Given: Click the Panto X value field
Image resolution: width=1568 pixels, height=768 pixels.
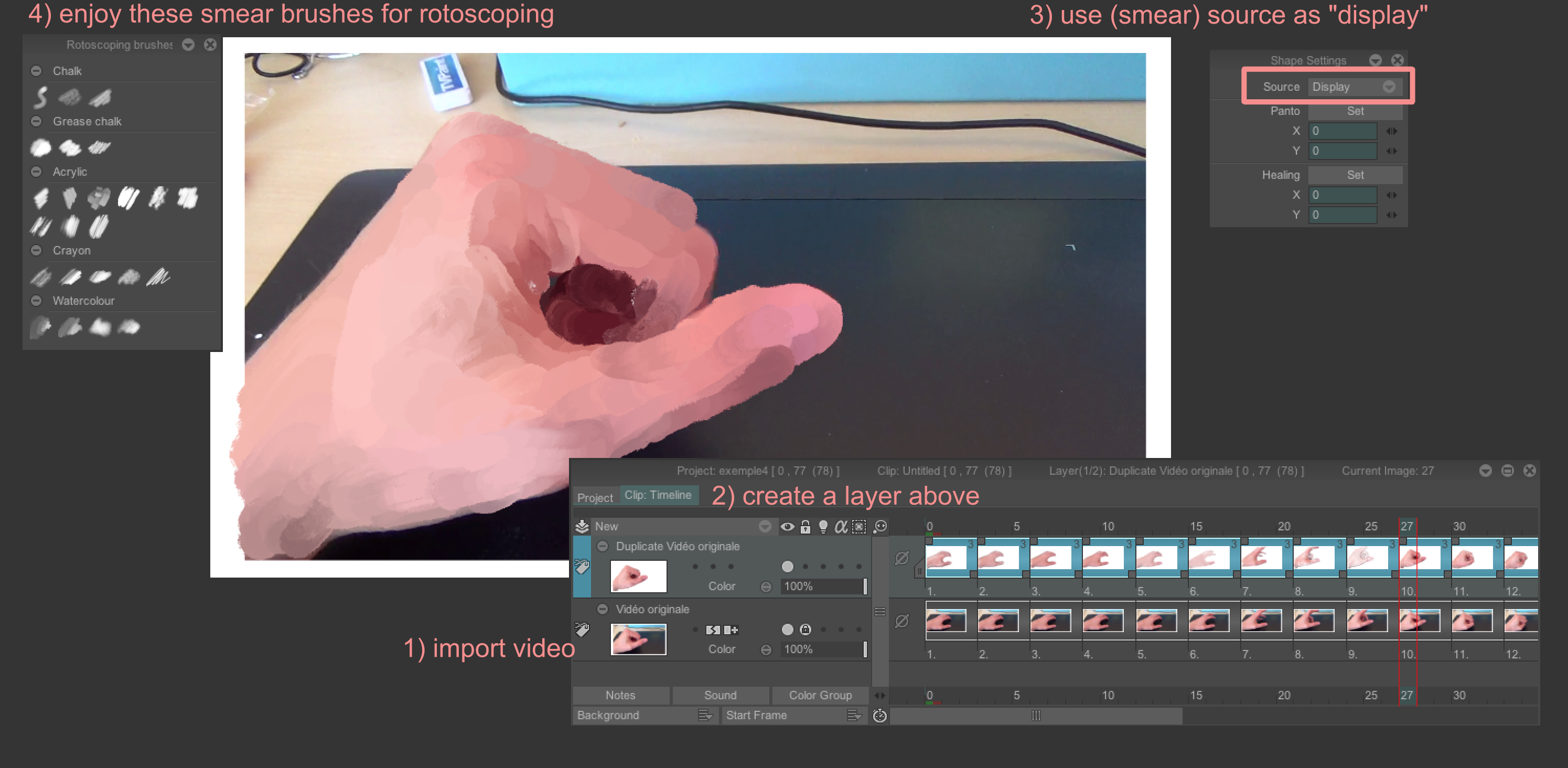Looking at the screenshot, I should 1343,131.
